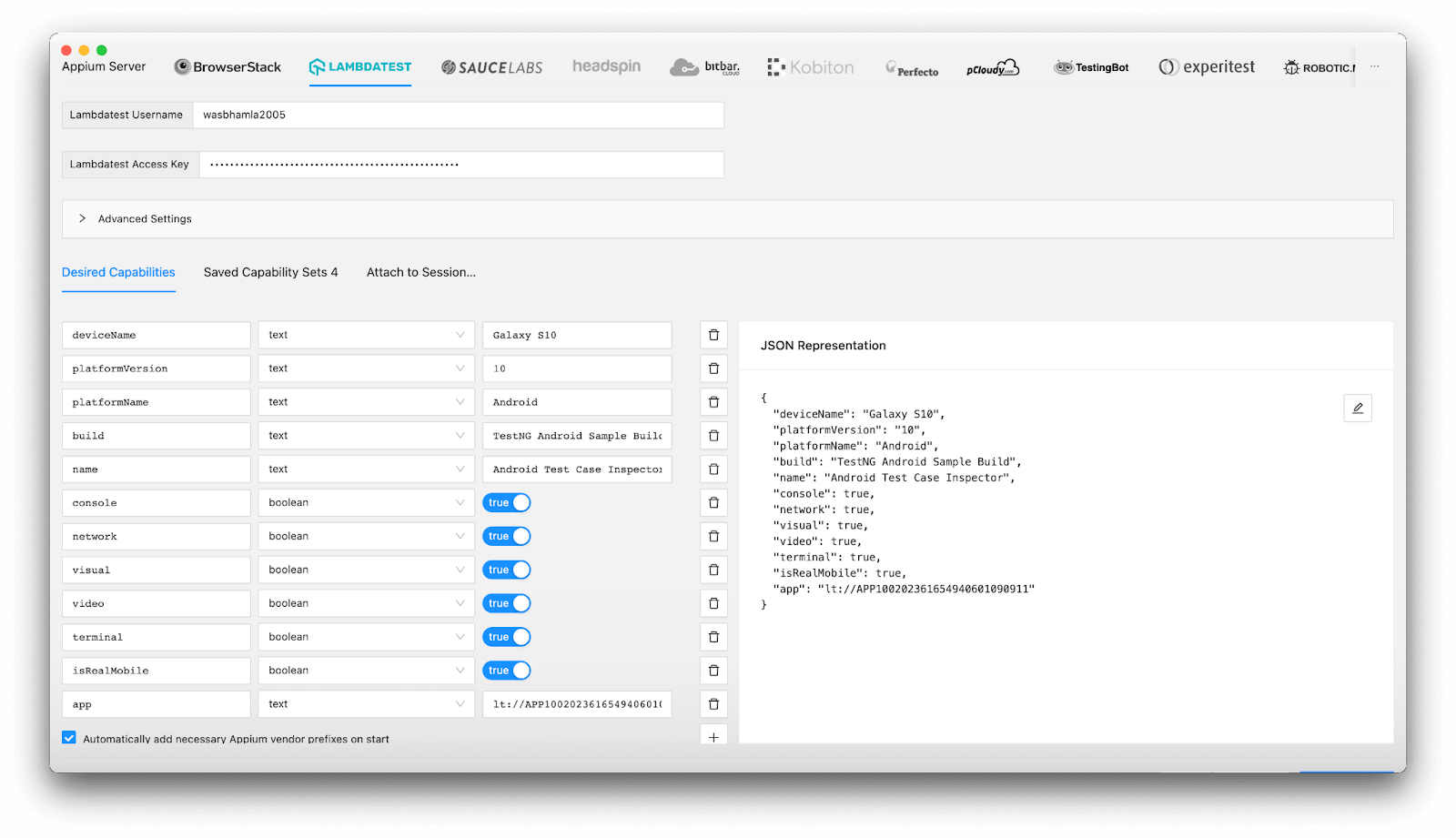1456x838 pixels.
Task: Select the BrowserStack cloud provider icon
Action: click(227, 66)
